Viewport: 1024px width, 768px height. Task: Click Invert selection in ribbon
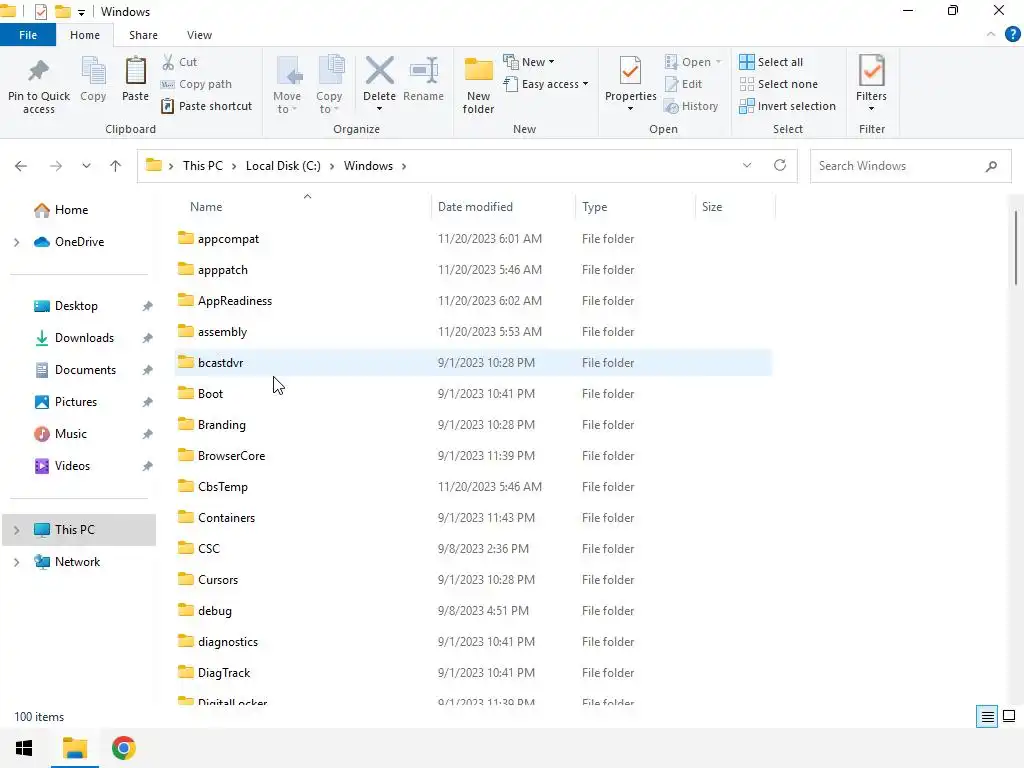[x=787, y=106]
